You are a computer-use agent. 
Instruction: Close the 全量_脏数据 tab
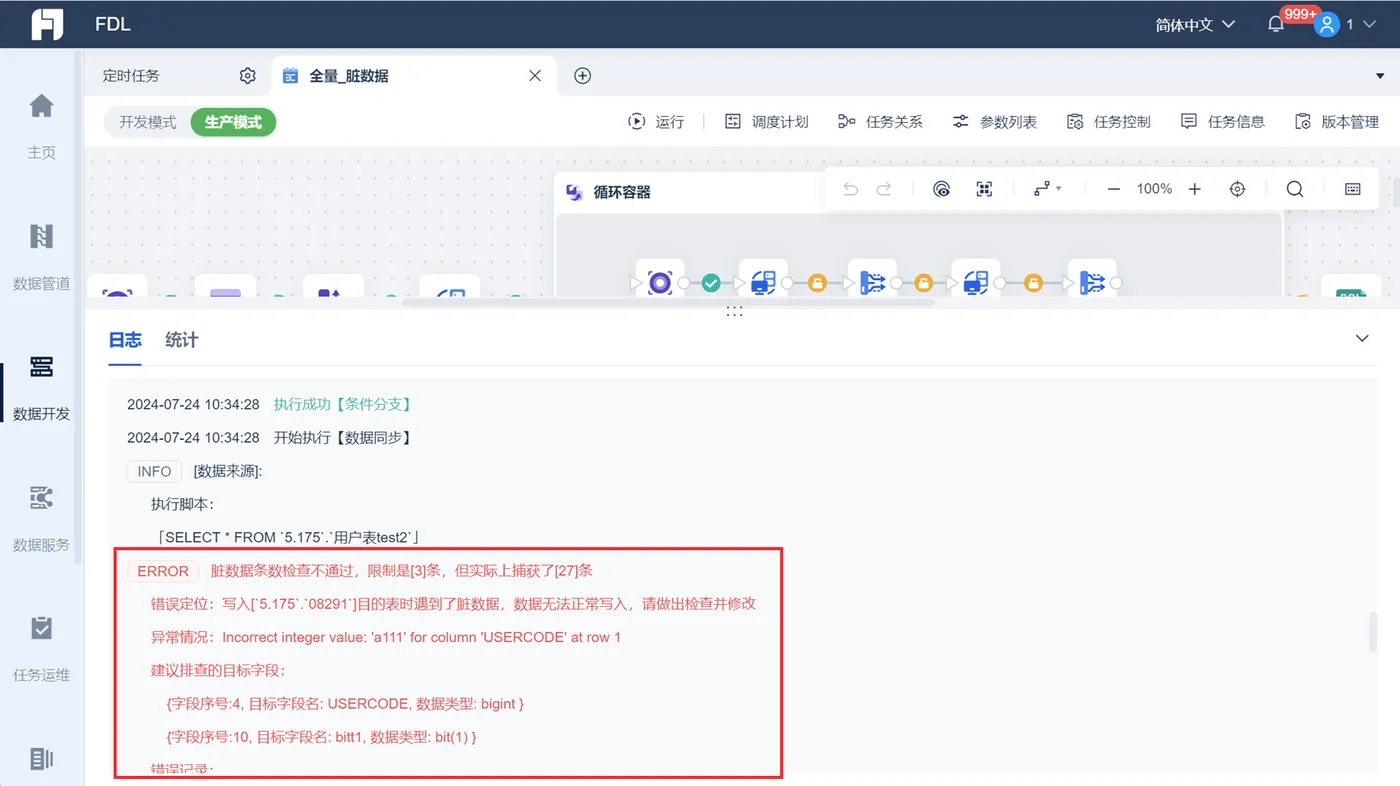pyautogui.click(x=535, y=76)
